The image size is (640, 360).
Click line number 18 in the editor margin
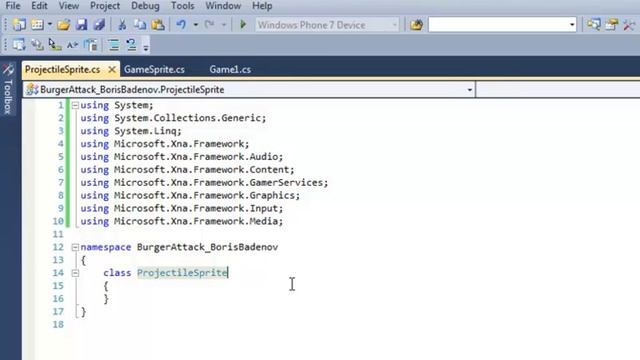coord(58,324)
